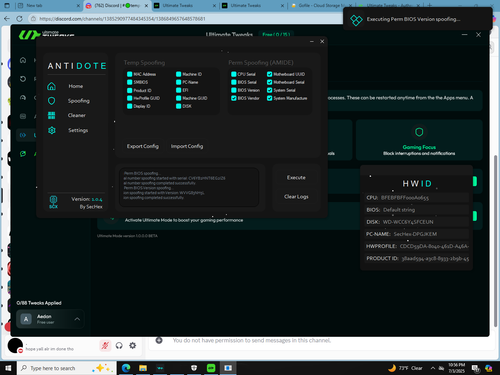Click Export Config button

(143, 146)
